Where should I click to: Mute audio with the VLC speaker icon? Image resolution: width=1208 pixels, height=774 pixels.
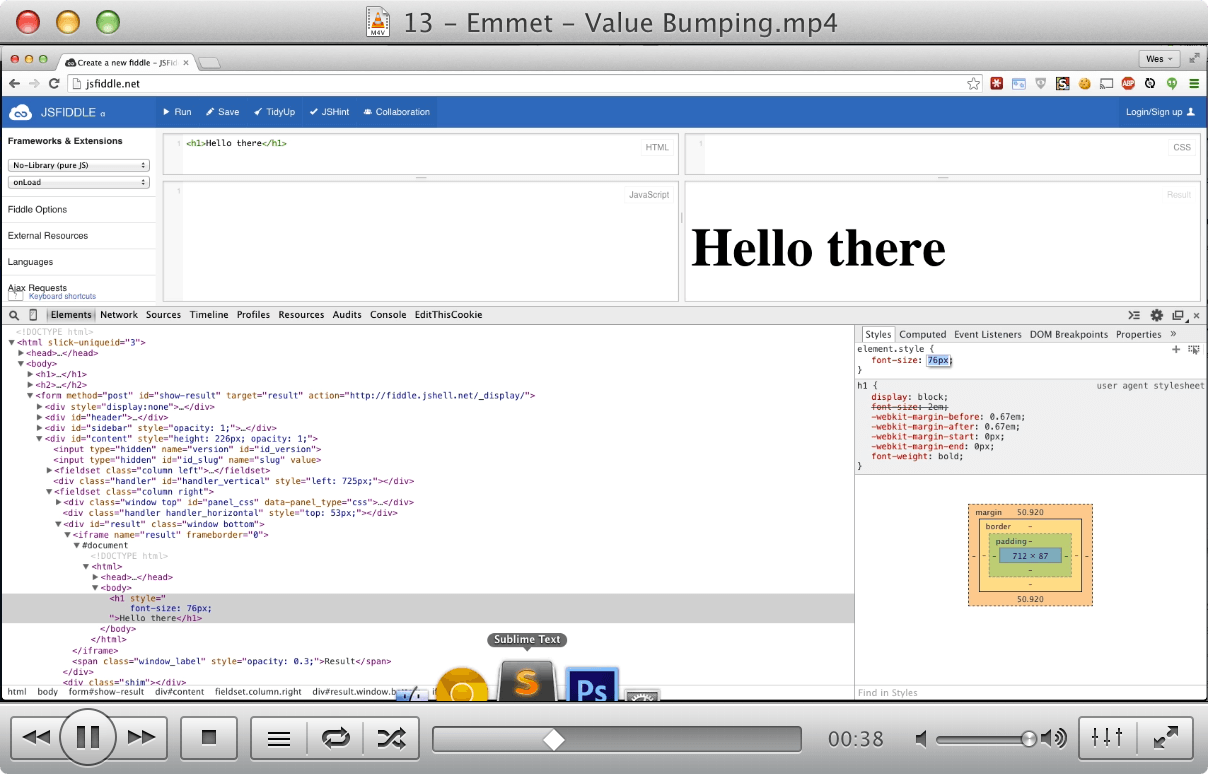[922, 739]
